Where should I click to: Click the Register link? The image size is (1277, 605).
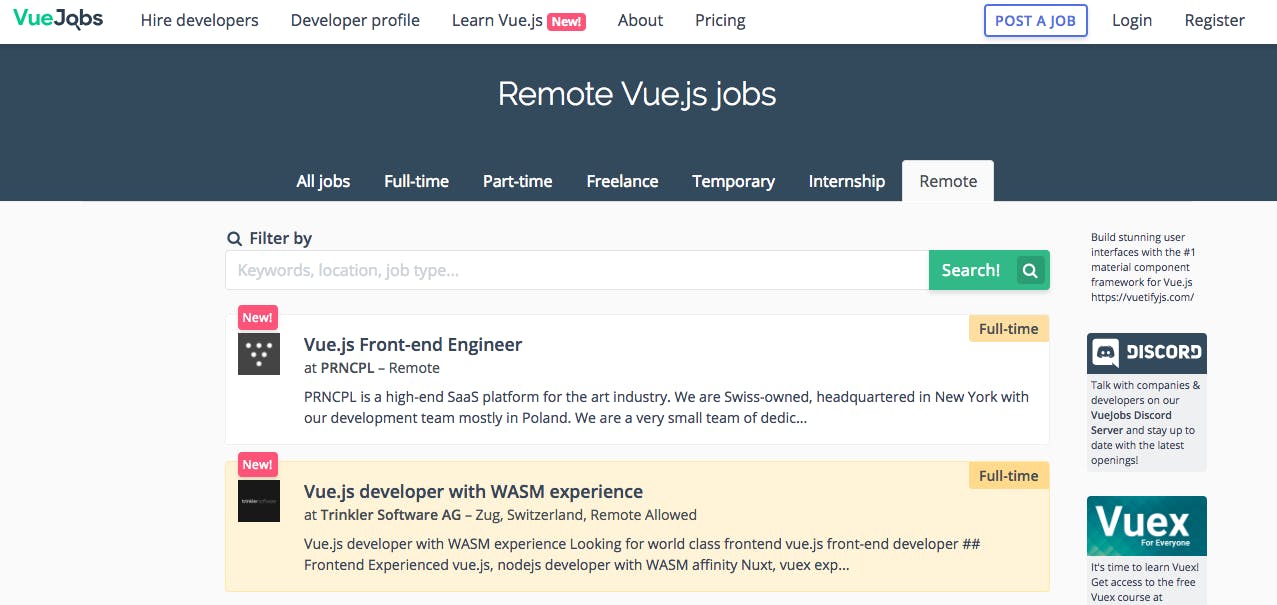[x=1214, y=20]
